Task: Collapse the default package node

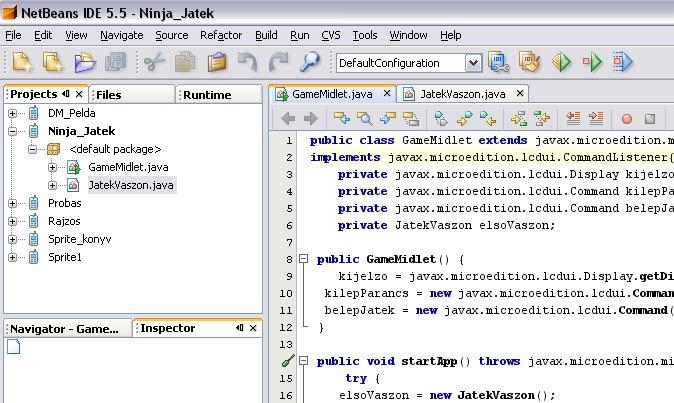Action: tap(33, 150)
